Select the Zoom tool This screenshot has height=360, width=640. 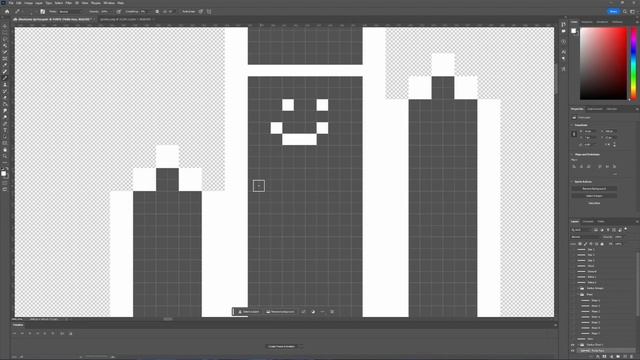tap(5, 156)
